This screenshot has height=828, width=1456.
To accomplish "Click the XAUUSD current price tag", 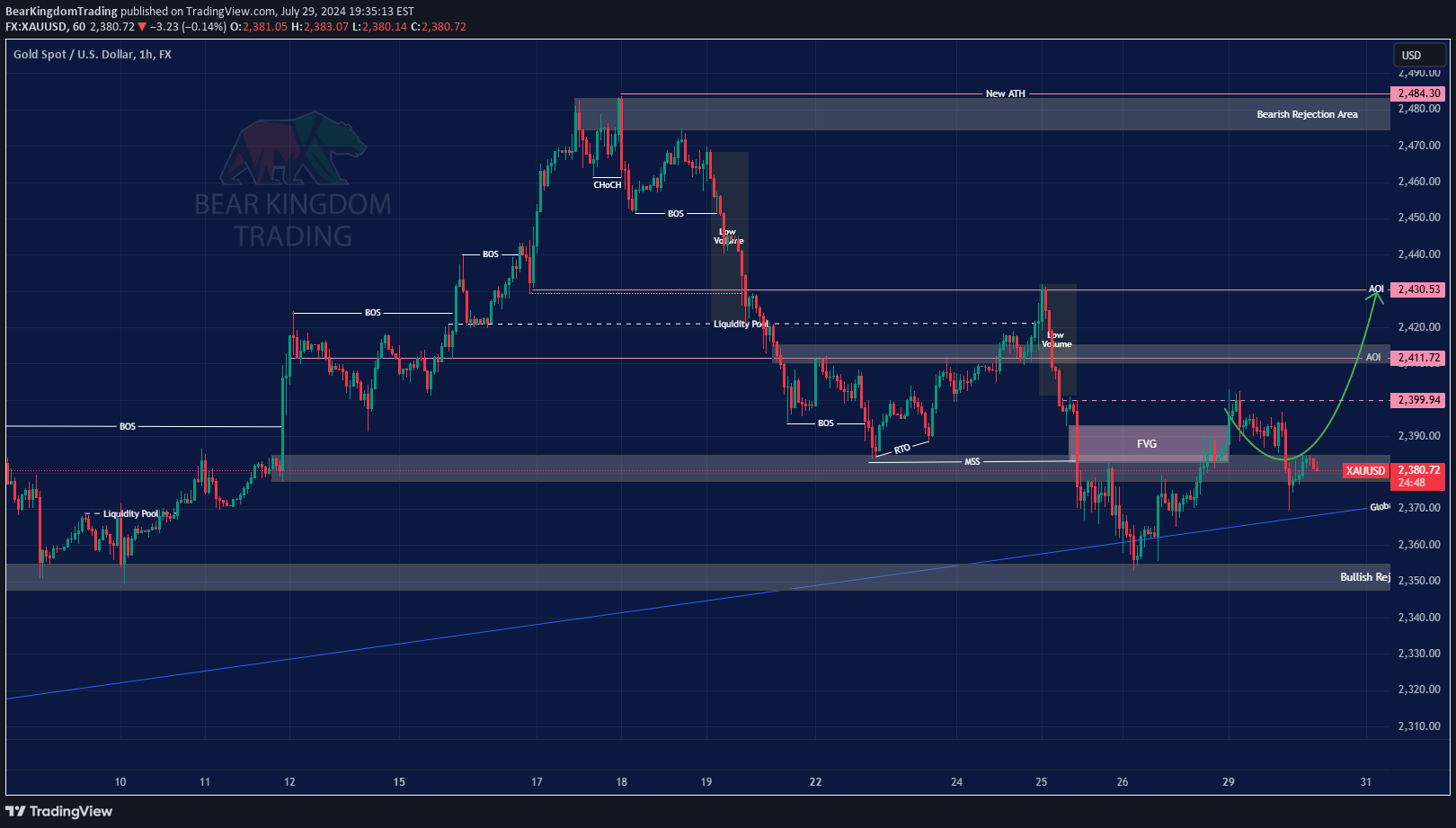I will [x=1366, y=470].
